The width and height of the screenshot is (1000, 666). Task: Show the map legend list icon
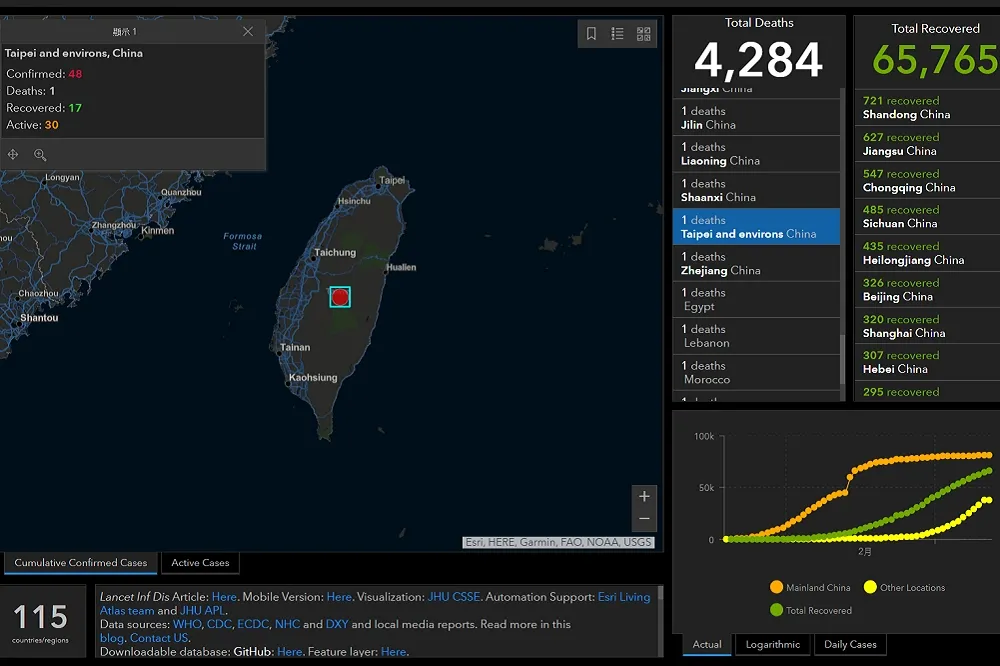pos(617,34)
